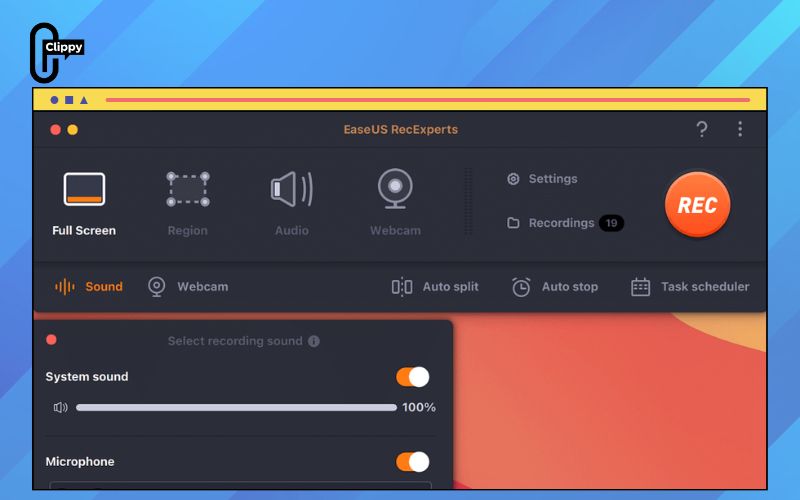Click the Recordings text label
Image resolution: width=800 pixels, height=500 pixels.
(x=561, y=223)
